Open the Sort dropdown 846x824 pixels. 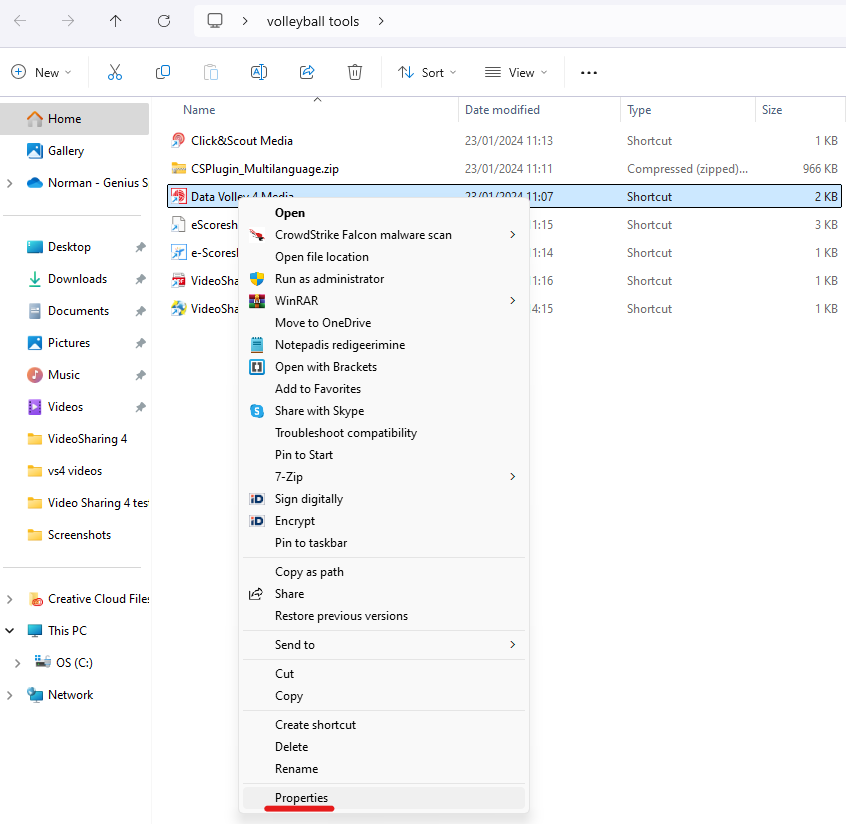(x=427, y=72)
